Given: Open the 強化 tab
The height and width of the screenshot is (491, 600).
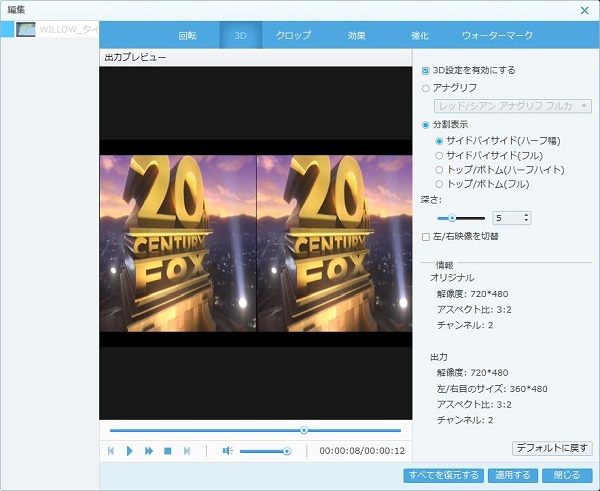Looking at the screenshot, I should 420,36.
